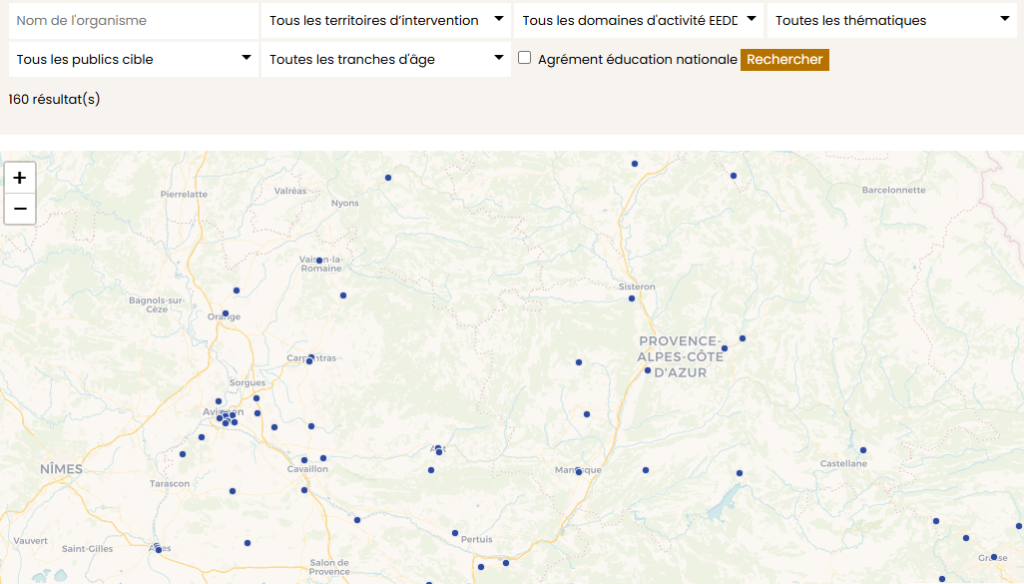
Task: Zoom in on the map
Action: [x=20, y=178]
